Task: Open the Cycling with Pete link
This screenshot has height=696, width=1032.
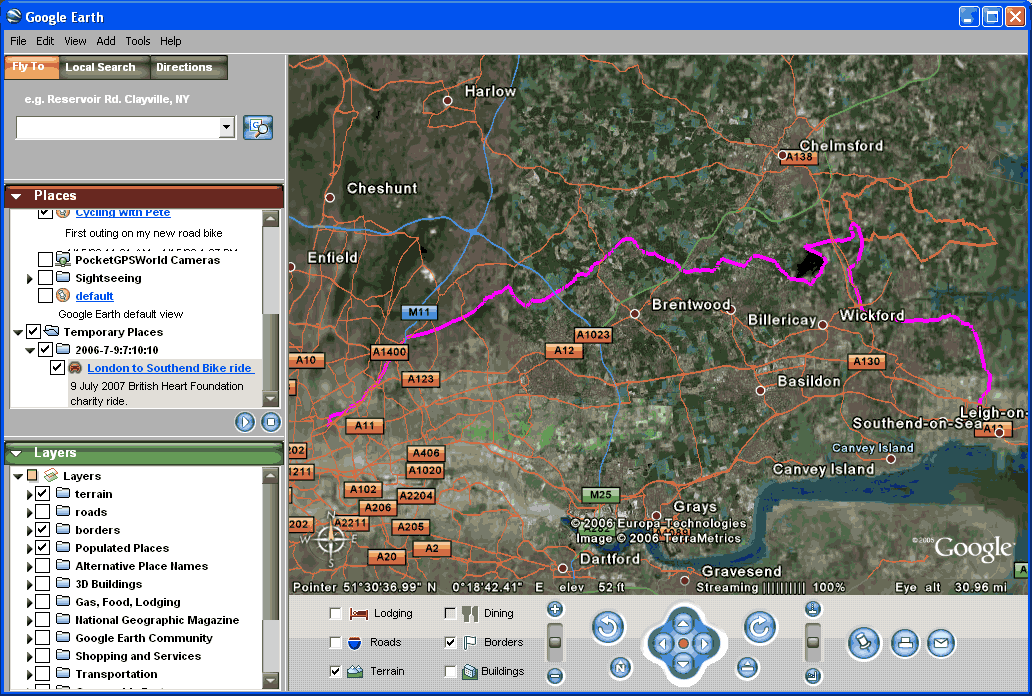Action: click(122, 213)
